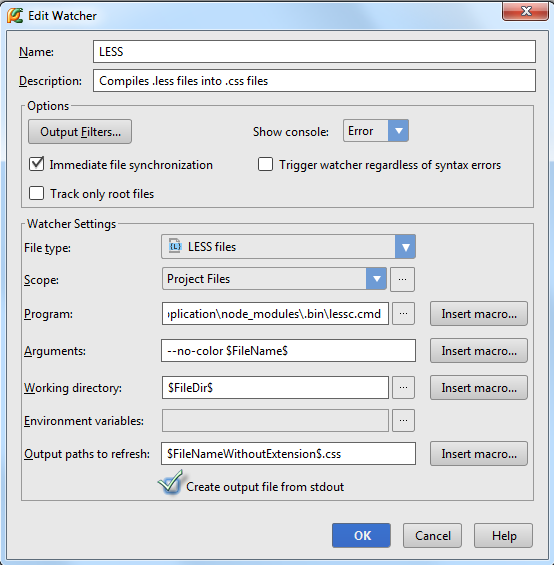Insert macro for Output paths to refresh
The height and width of the screenshot is (565, 554).
pos(479,454)
